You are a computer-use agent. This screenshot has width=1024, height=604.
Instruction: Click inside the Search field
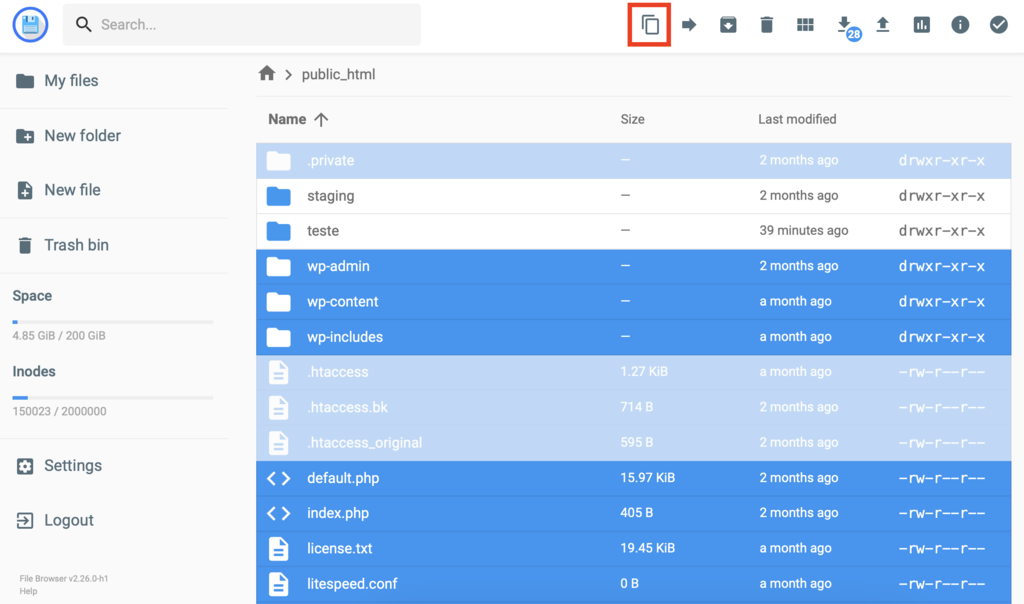[x=240, y=24]
